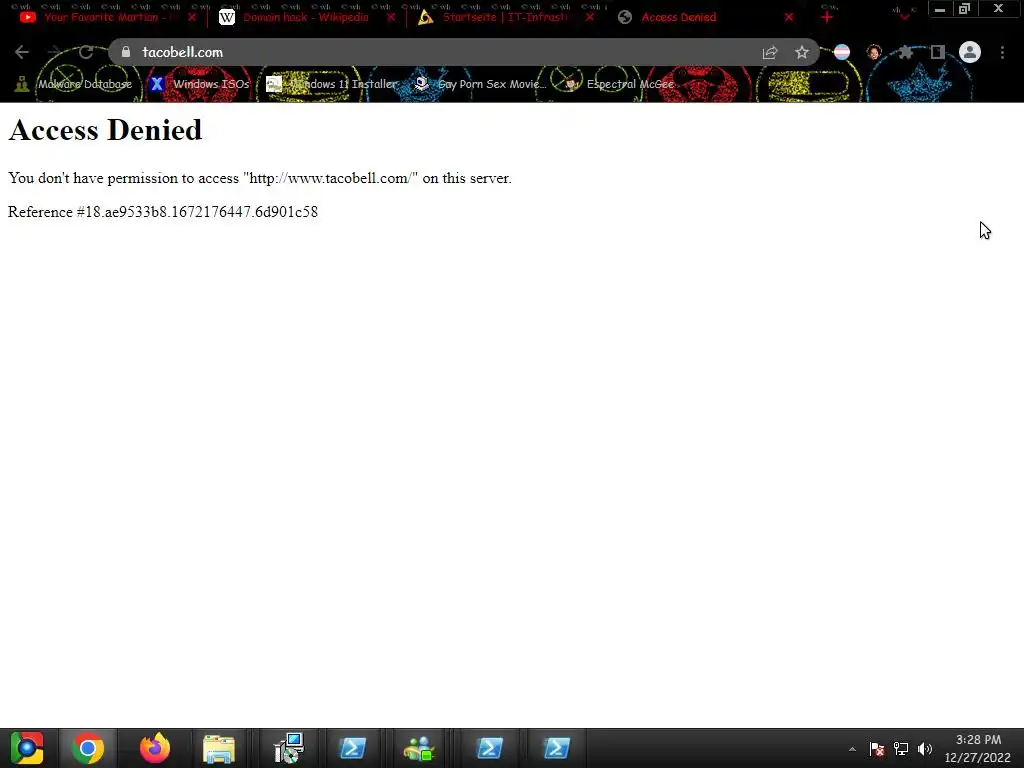This screenshot has width=1024, height=768.
Task: Click the Access Denied heading
Action: [105, 129]
